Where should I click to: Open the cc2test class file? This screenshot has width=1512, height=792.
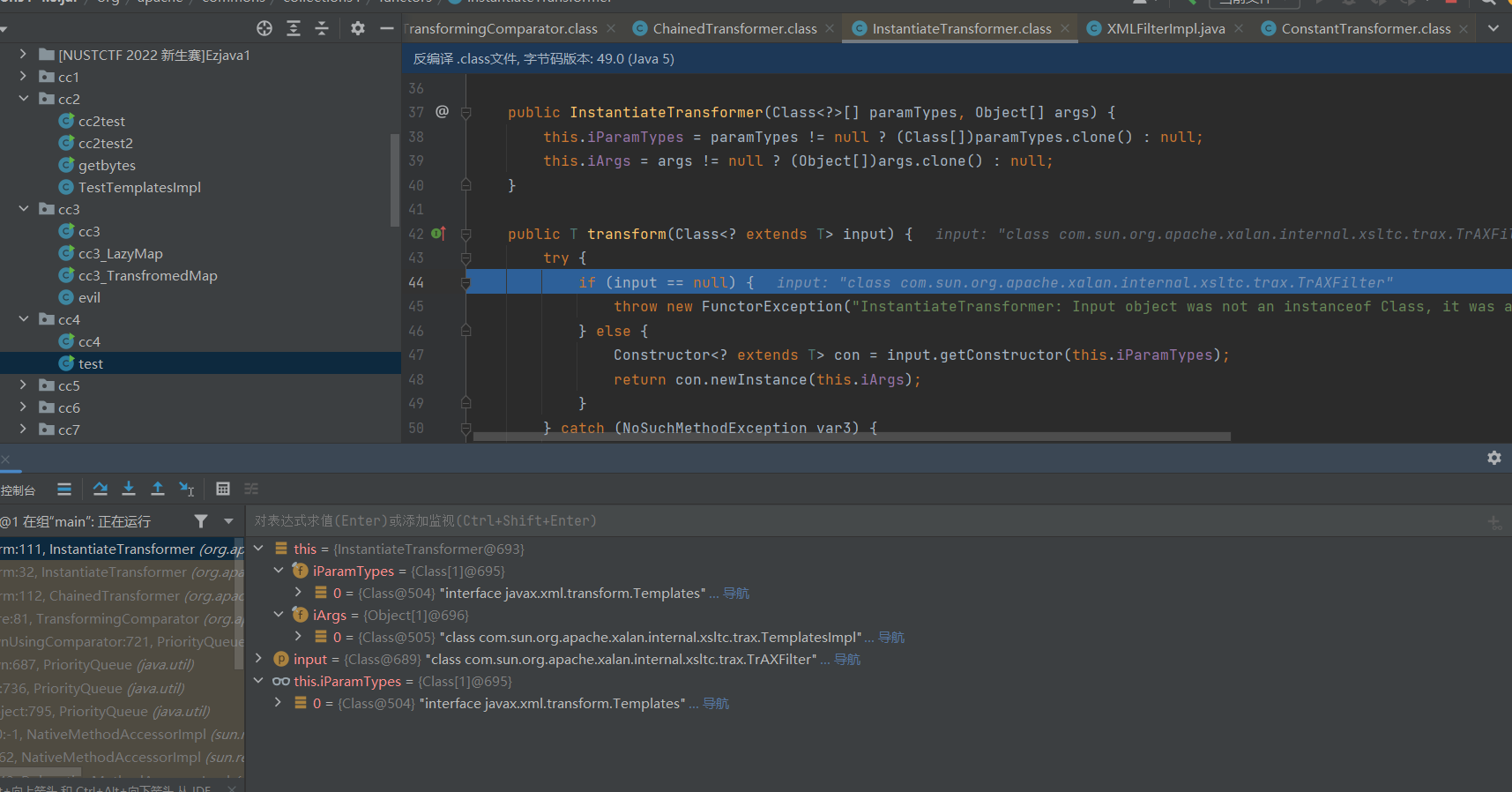[101, 121]
